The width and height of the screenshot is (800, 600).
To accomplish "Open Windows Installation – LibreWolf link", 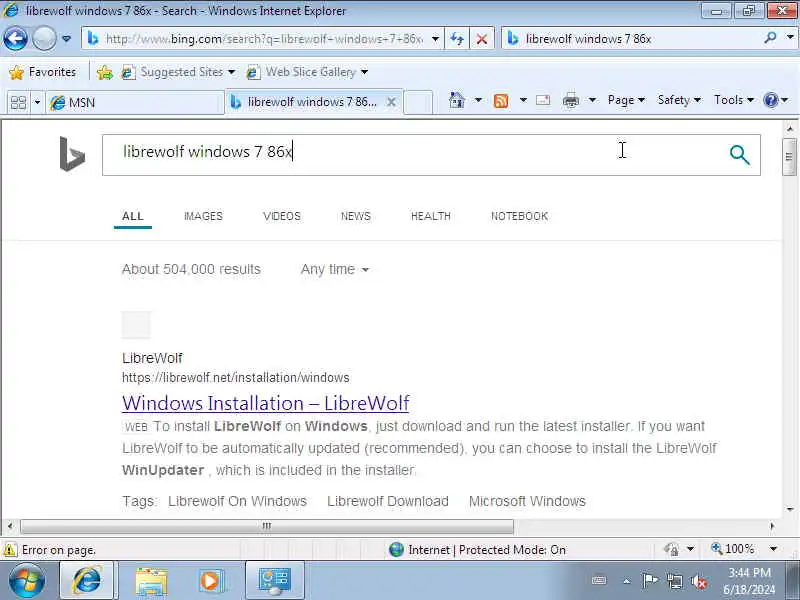I will (x=266, y=403).
